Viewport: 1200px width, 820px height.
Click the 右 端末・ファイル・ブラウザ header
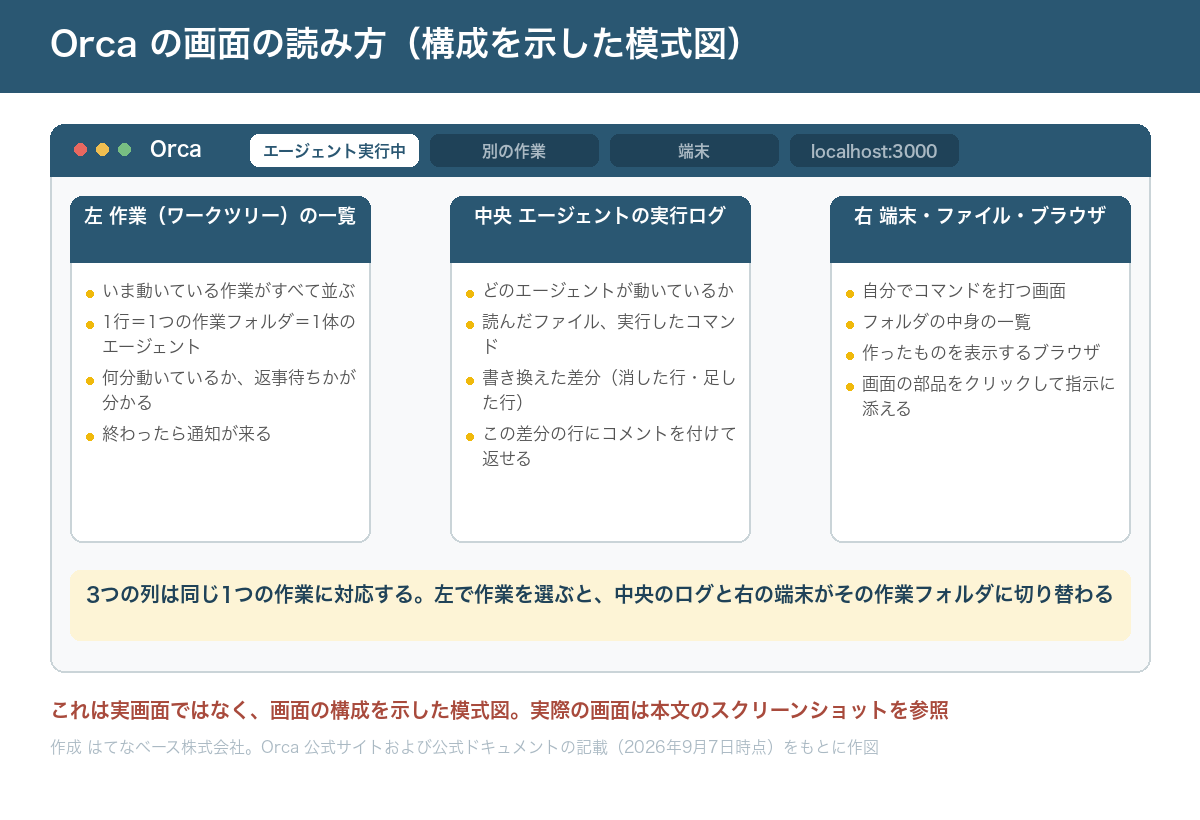tap(980, 229)
